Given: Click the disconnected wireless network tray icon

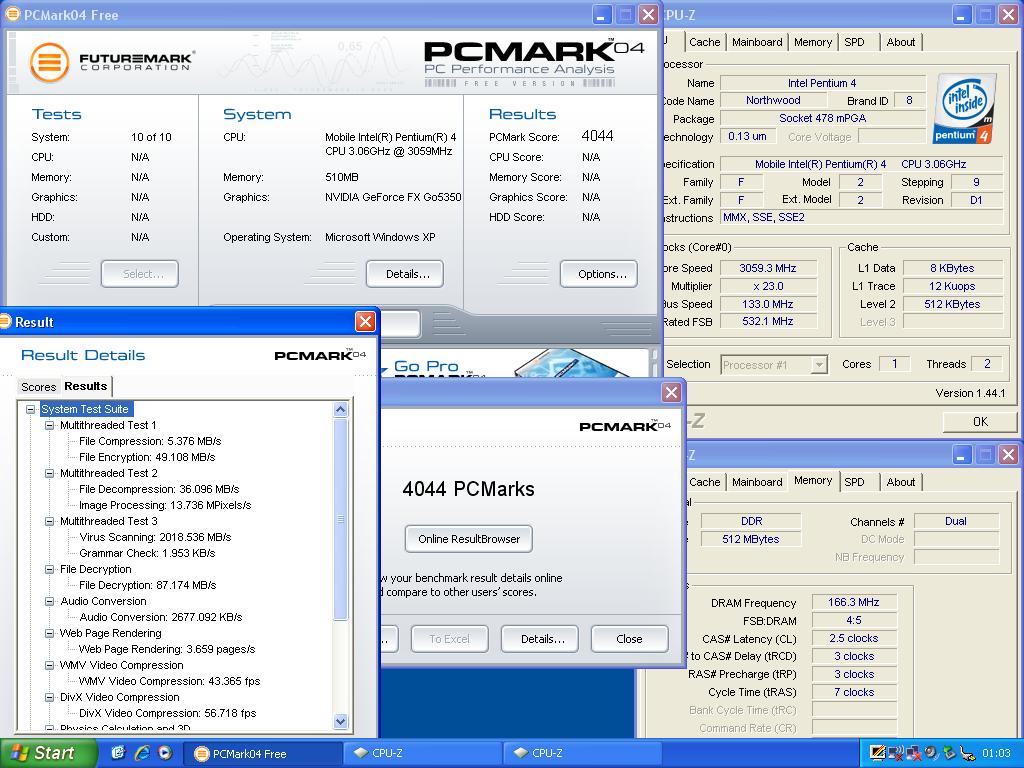Looking at the screenshot, I should tap(895, 754).
